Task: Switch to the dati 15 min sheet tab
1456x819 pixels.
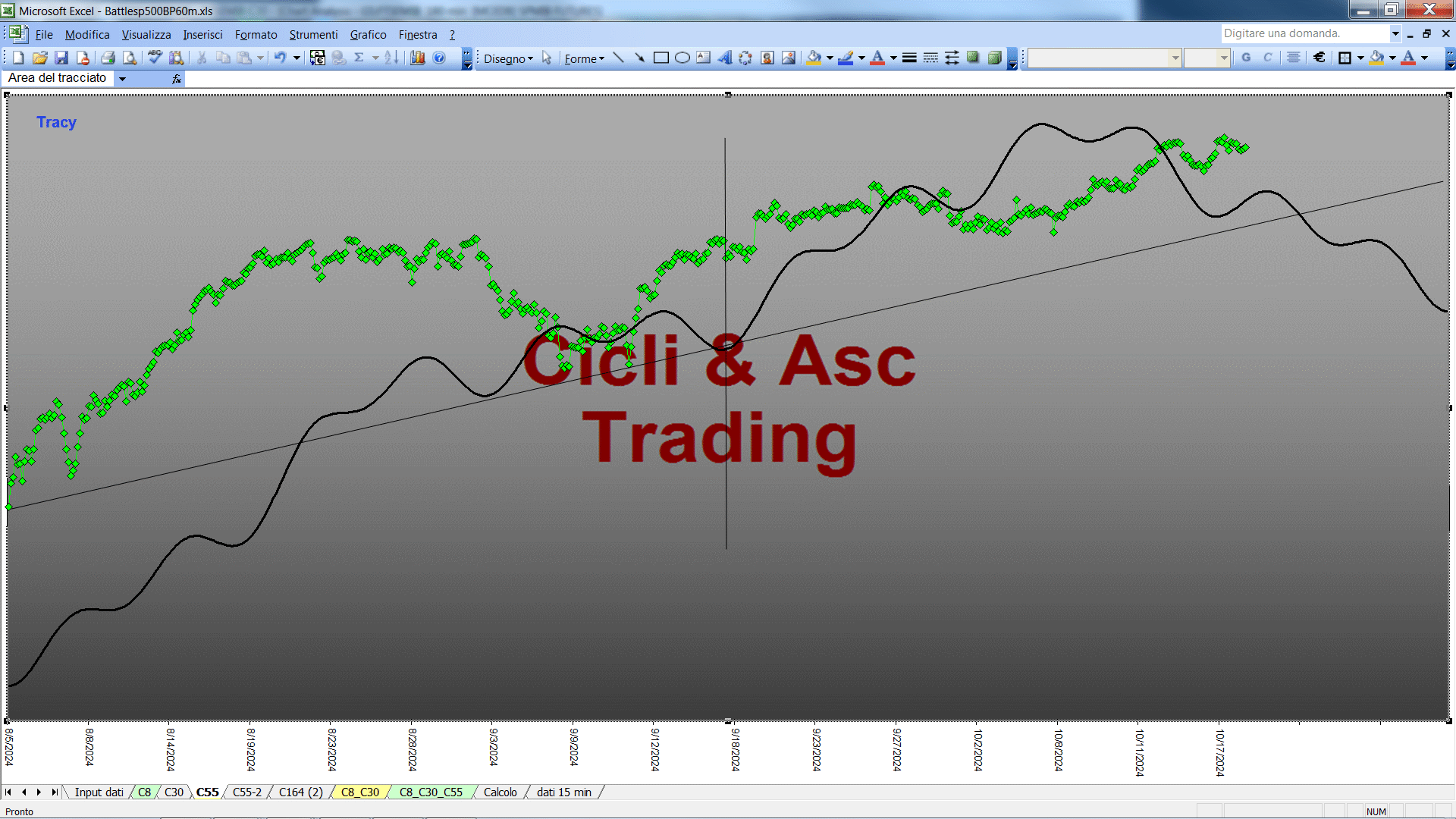Action: [564, 792]
